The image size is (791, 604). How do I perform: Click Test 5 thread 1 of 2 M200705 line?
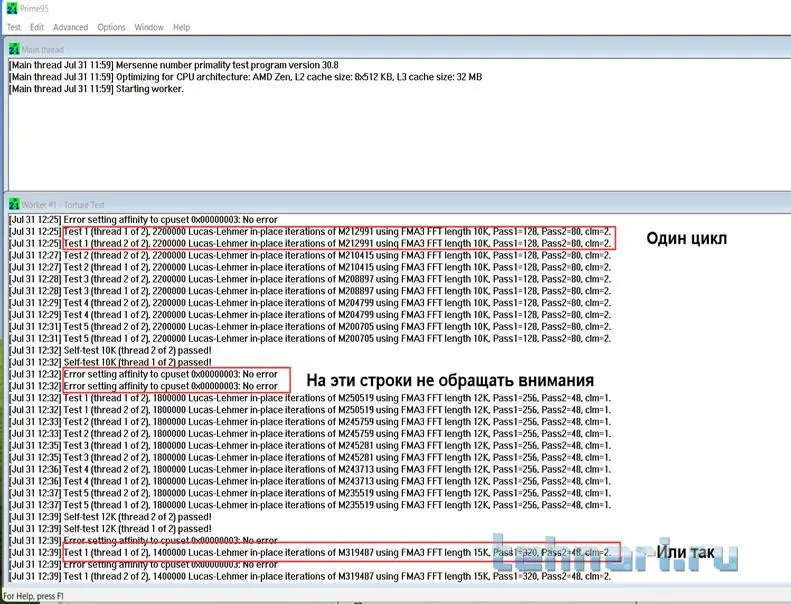pyautogui.click(x=310, y=339)
